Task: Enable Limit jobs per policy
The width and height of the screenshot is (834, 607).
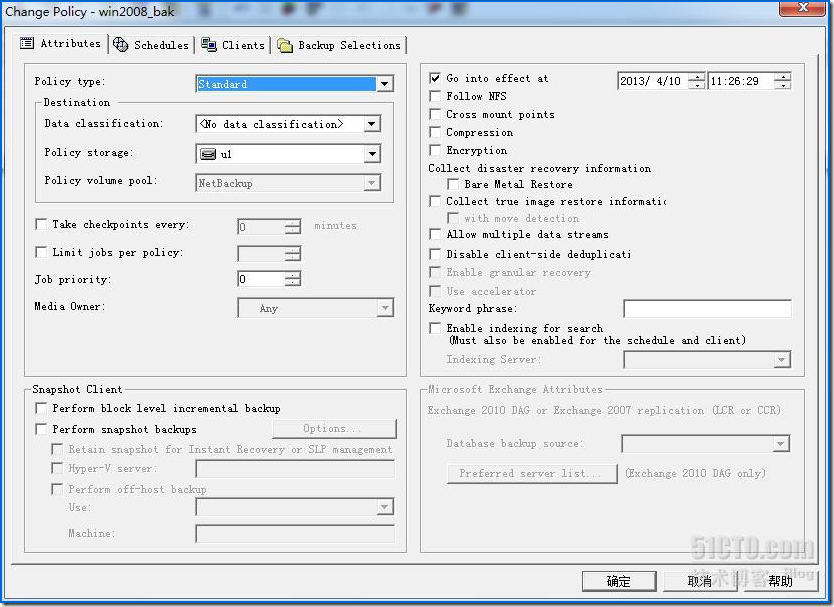Action: pos(41,252)
